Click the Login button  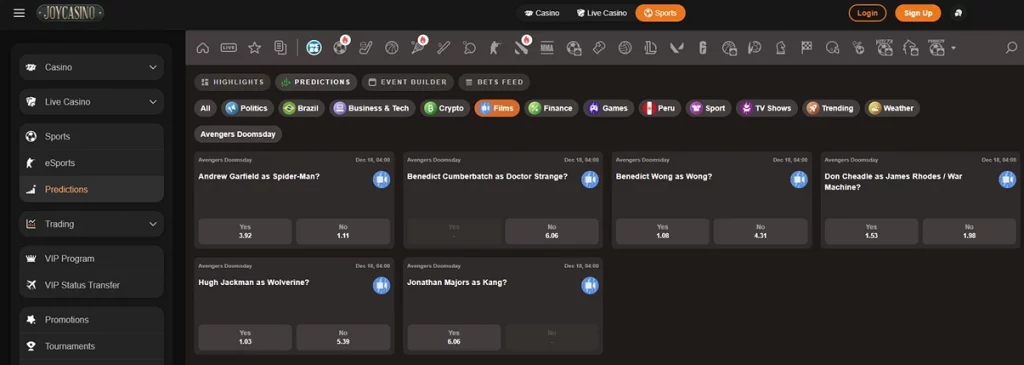click(x=867, y=13)
